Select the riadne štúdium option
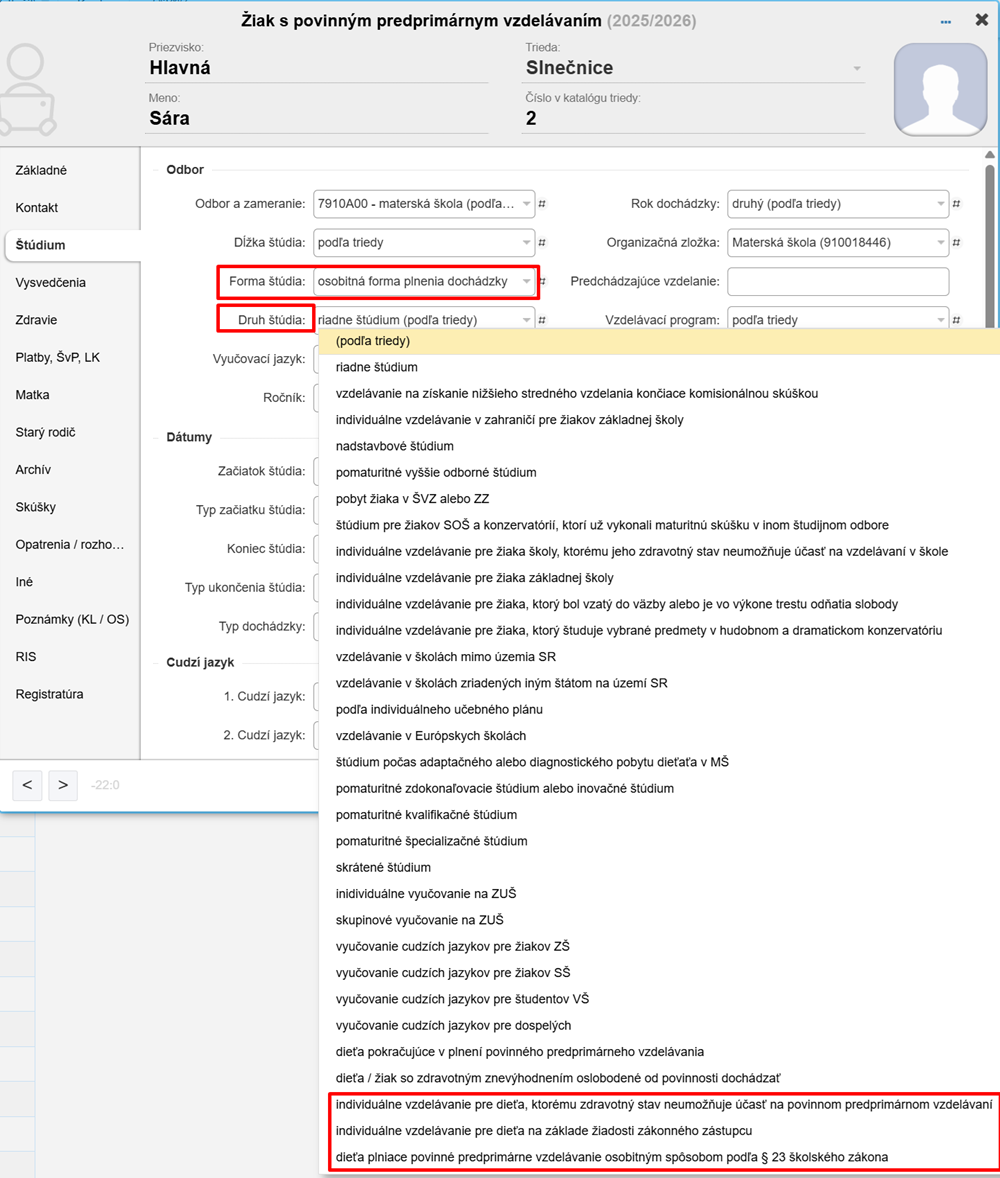Screen dimensions: 1000x1178 659,367
